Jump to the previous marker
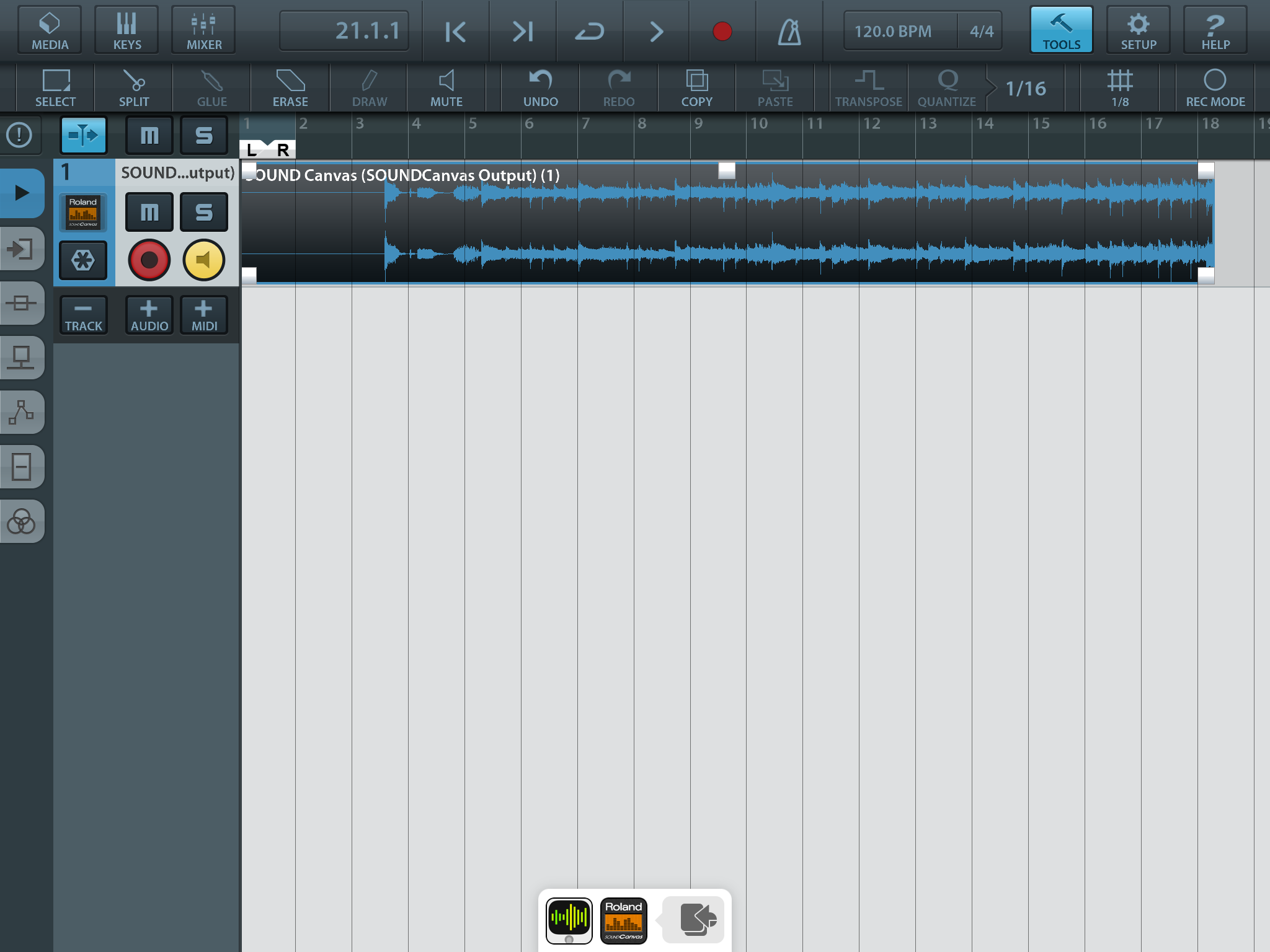 click(x=456, y=31)
